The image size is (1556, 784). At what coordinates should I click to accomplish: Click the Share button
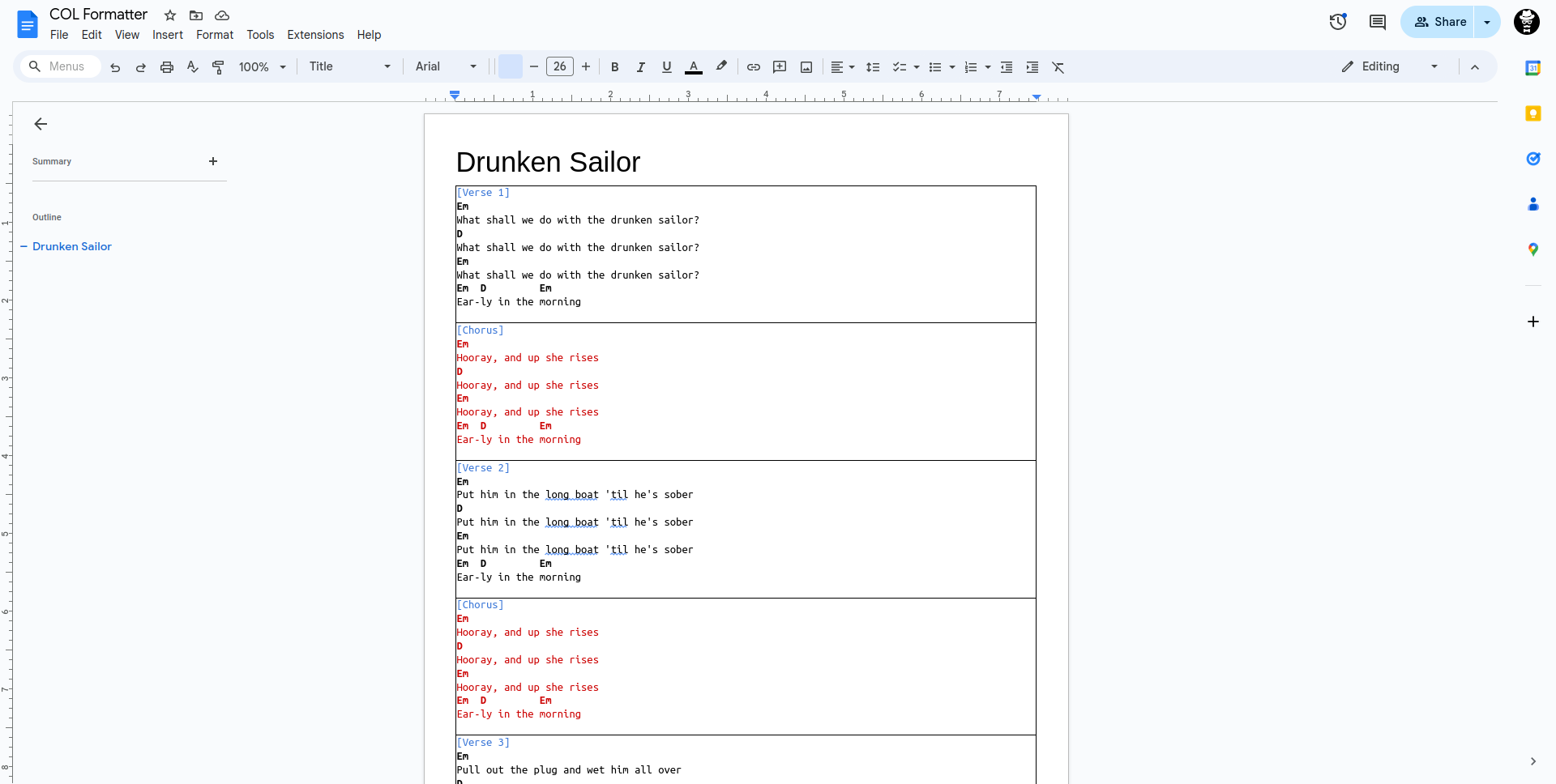coord(1438,22)
